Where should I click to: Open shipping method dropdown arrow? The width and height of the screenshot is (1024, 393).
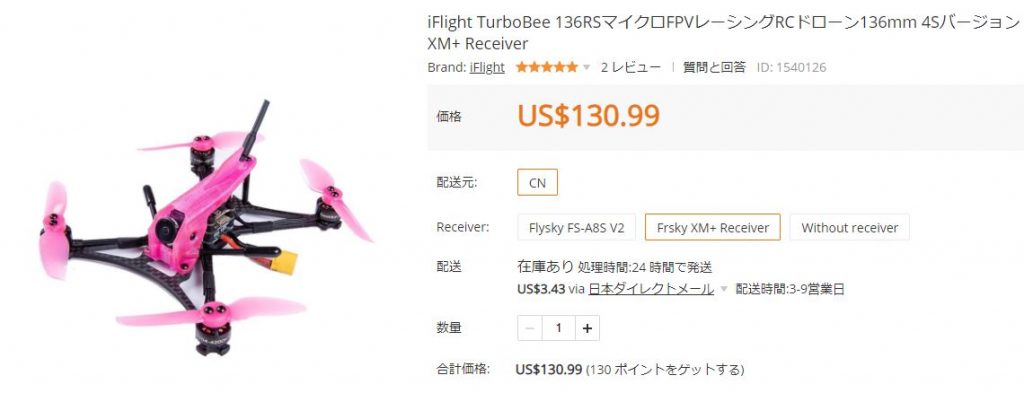tap(724, 289)
